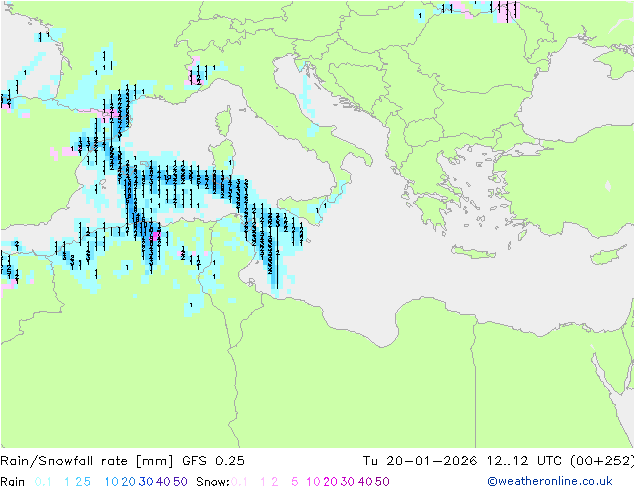Click the 'Rain' legend label
634x490 pixels.
(x=13, y=482)
